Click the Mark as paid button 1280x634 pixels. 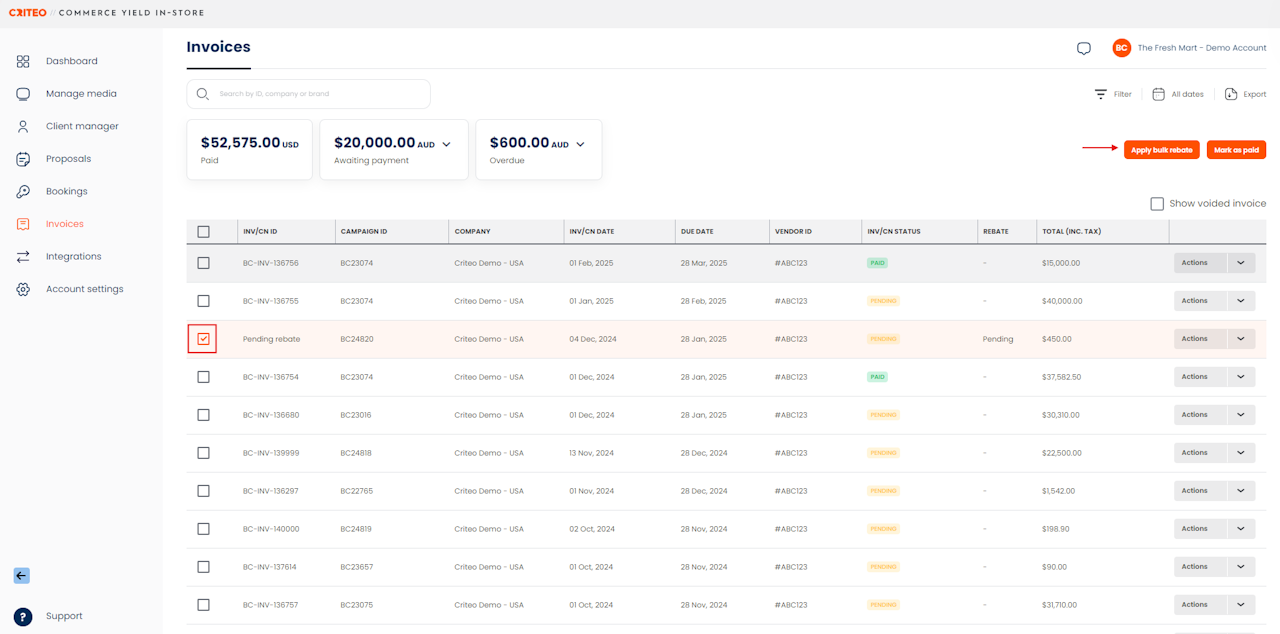click(1236, 150)
